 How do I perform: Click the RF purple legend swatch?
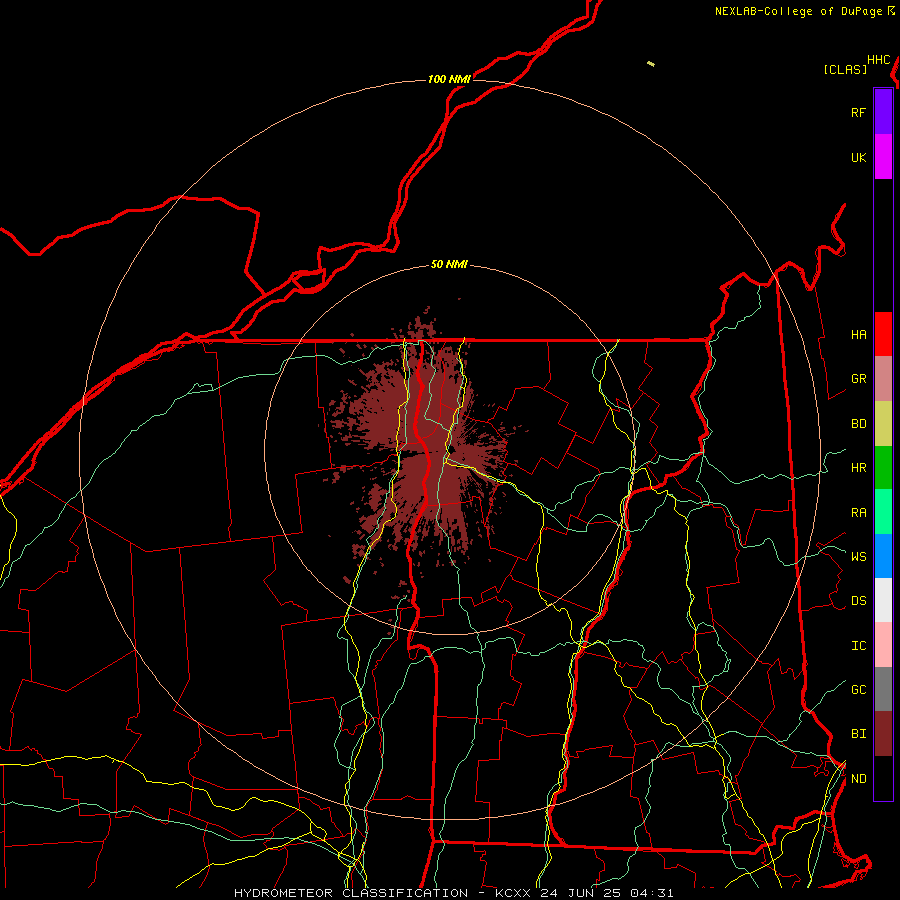pos(883,112)
